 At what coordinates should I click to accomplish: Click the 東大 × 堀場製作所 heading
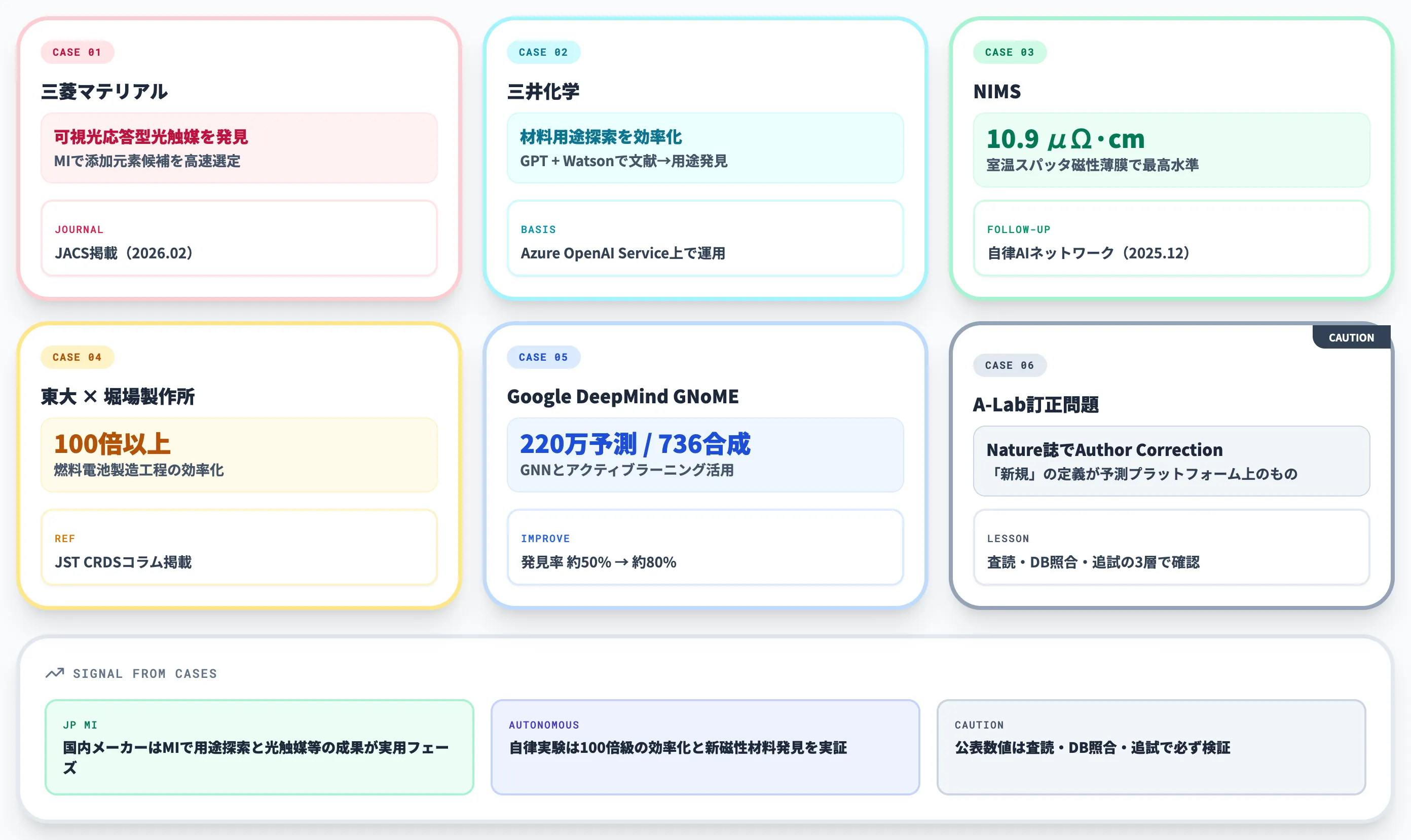coord(118,396)
